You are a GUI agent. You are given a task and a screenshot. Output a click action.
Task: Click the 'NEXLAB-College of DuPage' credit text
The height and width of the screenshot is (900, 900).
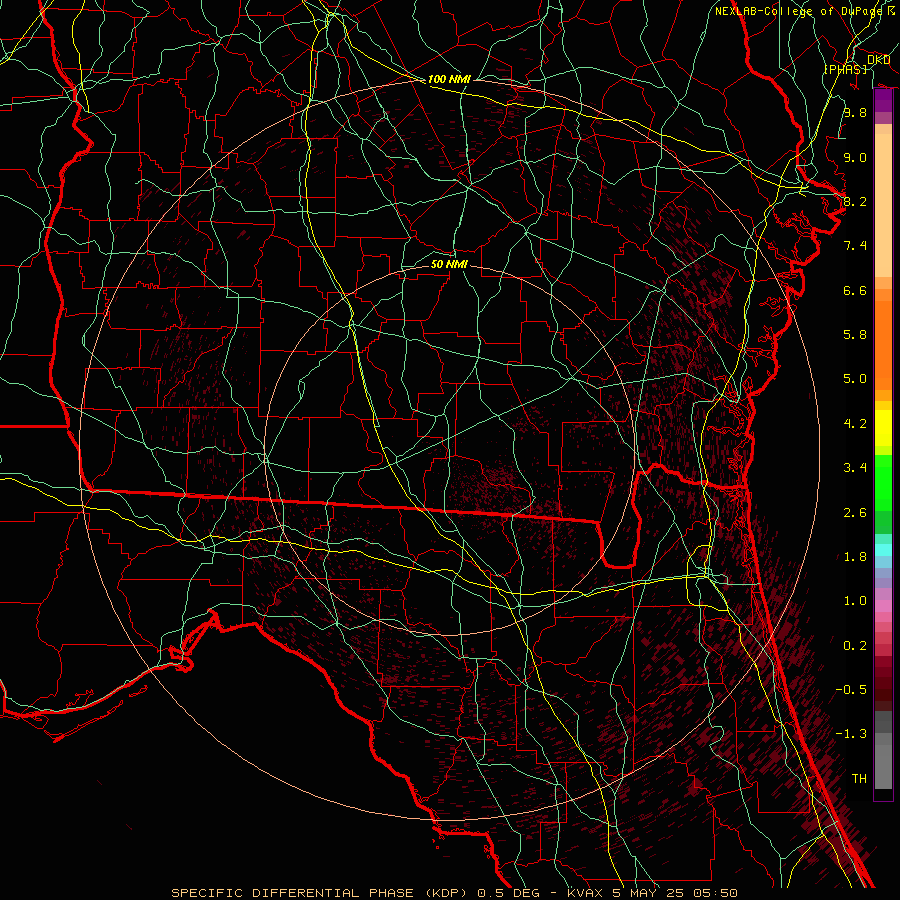pos(798,11)
